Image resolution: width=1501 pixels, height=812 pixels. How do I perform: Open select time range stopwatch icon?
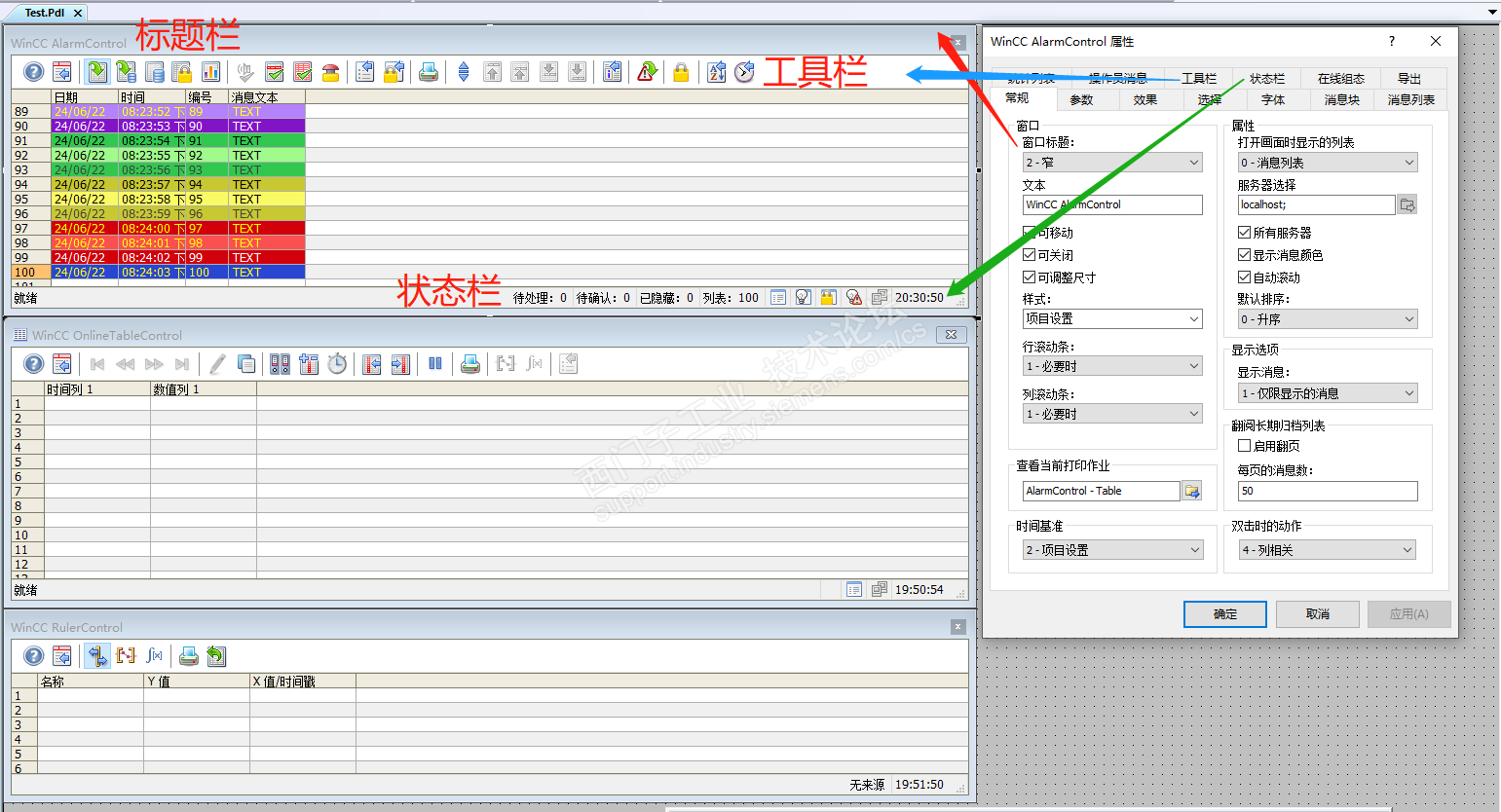[337, 364]
